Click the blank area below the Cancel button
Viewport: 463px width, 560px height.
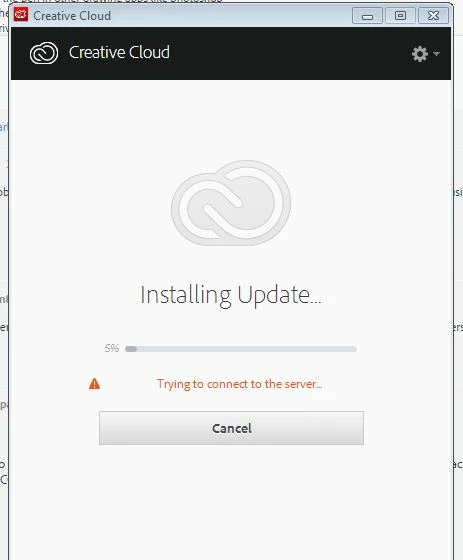point(231,500)
